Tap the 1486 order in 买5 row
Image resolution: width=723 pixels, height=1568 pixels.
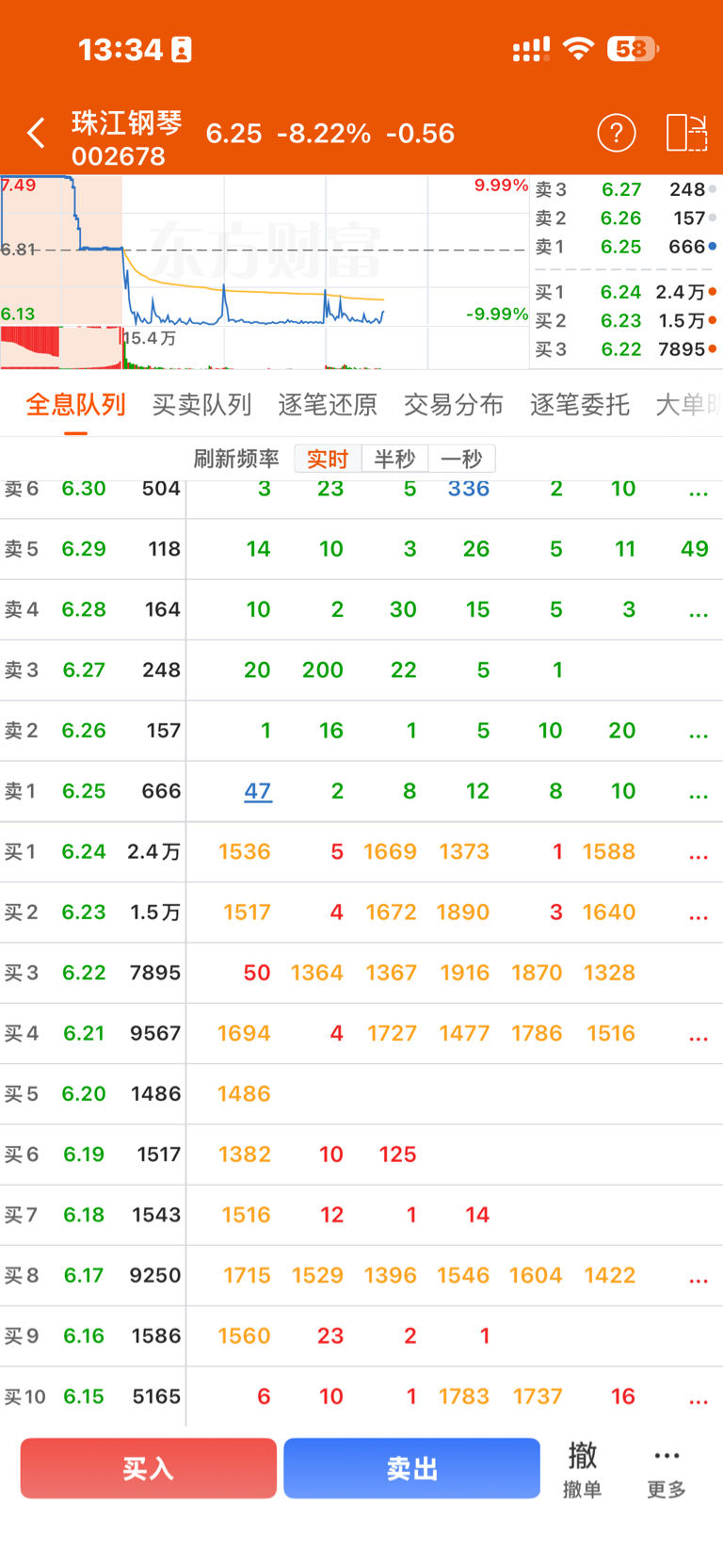pos(245,1093)
